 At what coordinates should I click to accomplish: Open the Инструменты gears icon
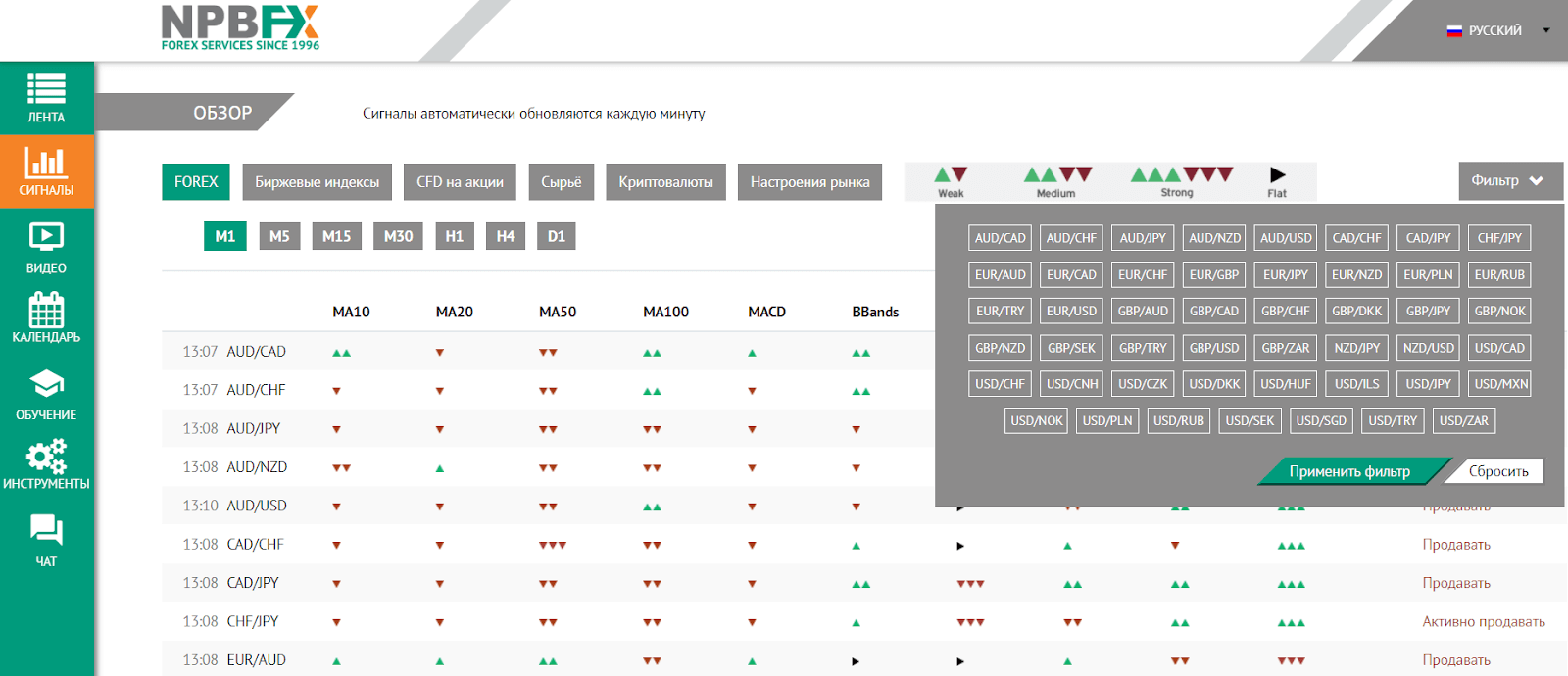[46, 457]
